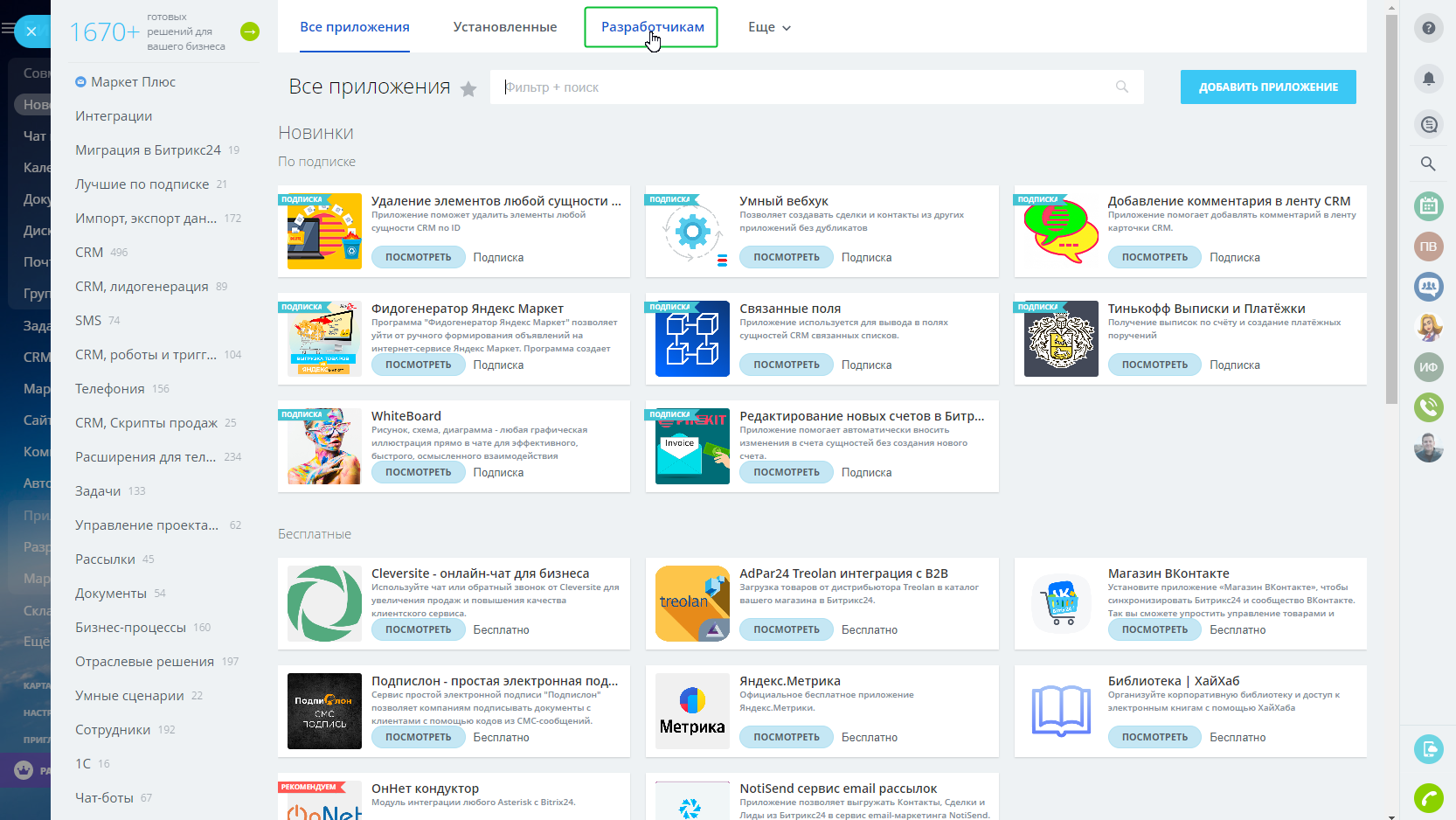The width and height of the screenshot is (1456, 820).
Task: Click ПОСМОТРЕТЬ for Умный вебхук
Action: point(787,257)
